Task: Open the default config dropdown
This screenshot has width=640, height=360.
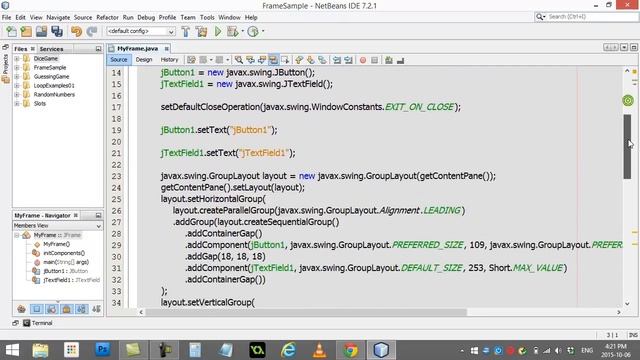Action: pos(141,31)
